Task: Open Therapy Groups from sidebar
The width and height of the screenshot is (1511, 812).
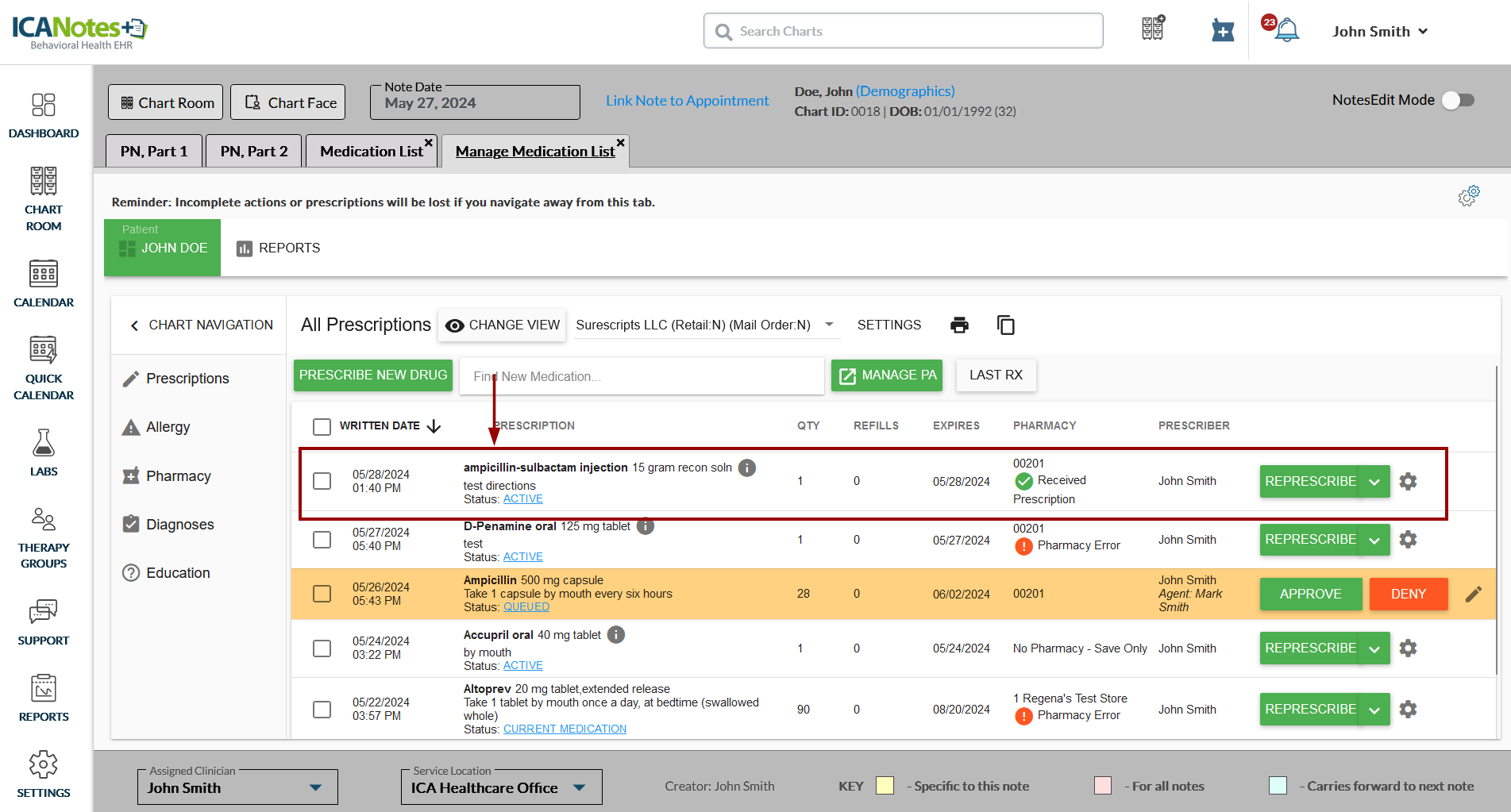Action: (x=44, y=538)
